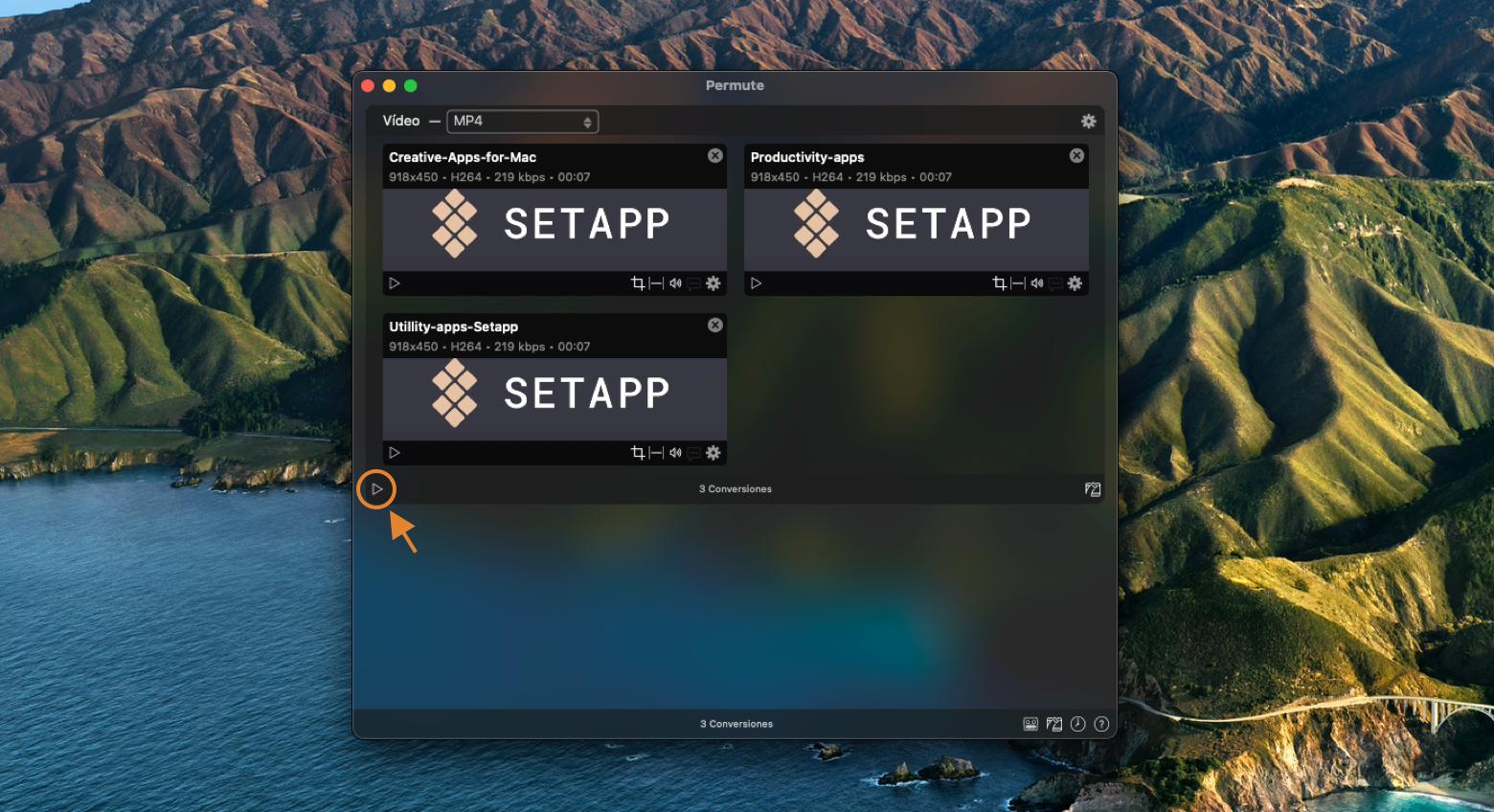The image size is (1494, 812).
Task: Crop the Utillity-apps-Setapp video
Action: (x=638, y=453)
